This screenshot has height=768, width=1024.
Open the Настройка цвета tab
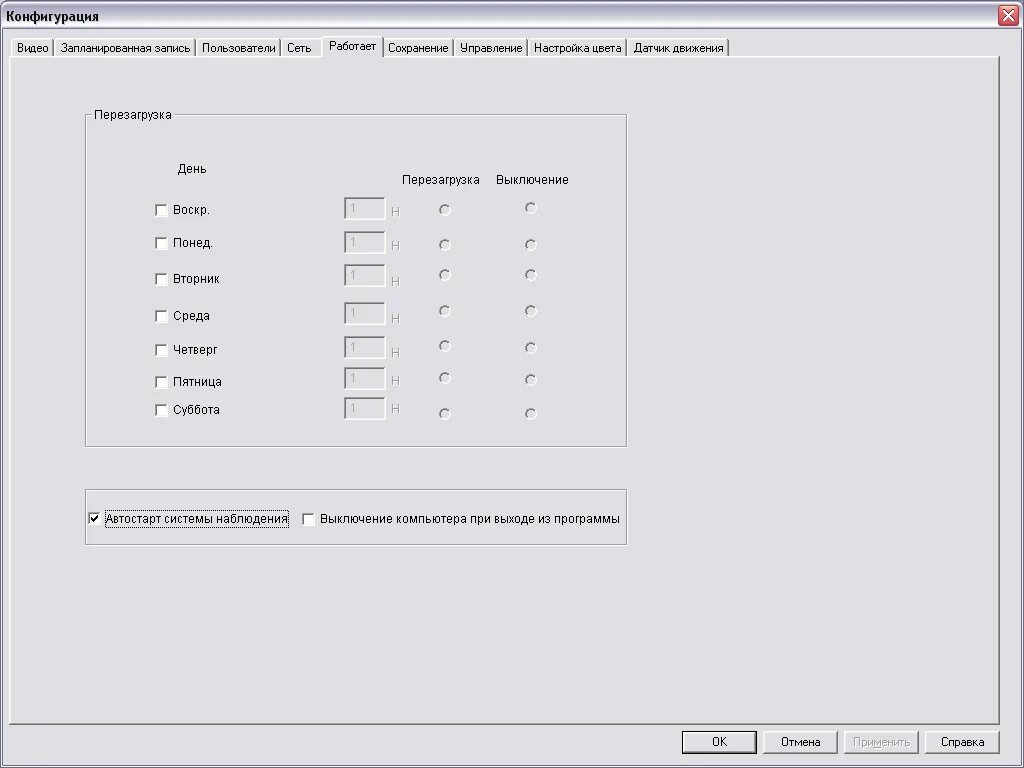pos(577,48)
